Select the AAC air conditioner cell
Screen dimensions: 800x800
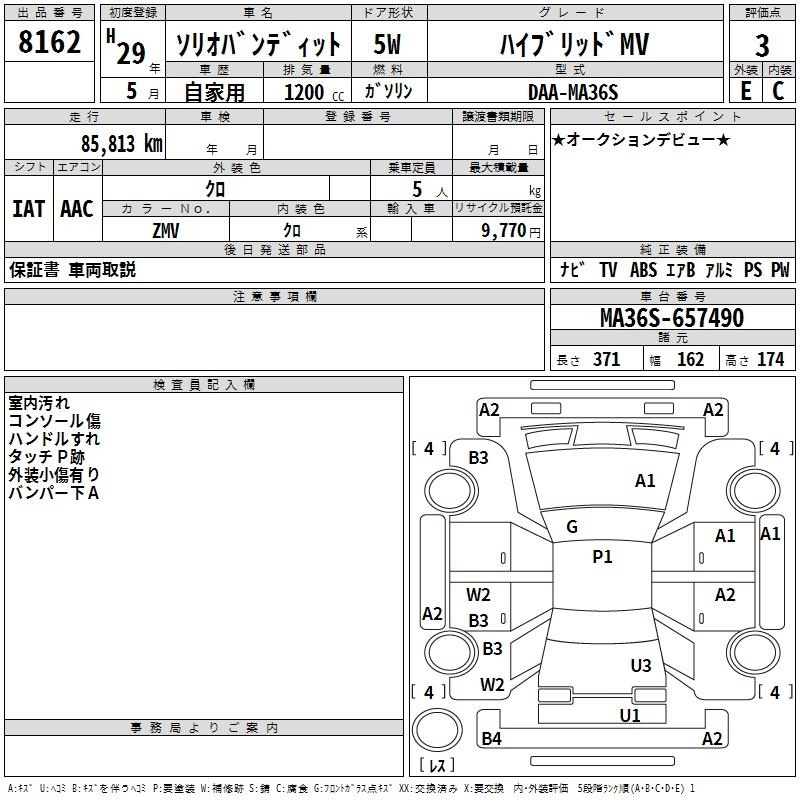pyautogui.click(x=77, y=208)
